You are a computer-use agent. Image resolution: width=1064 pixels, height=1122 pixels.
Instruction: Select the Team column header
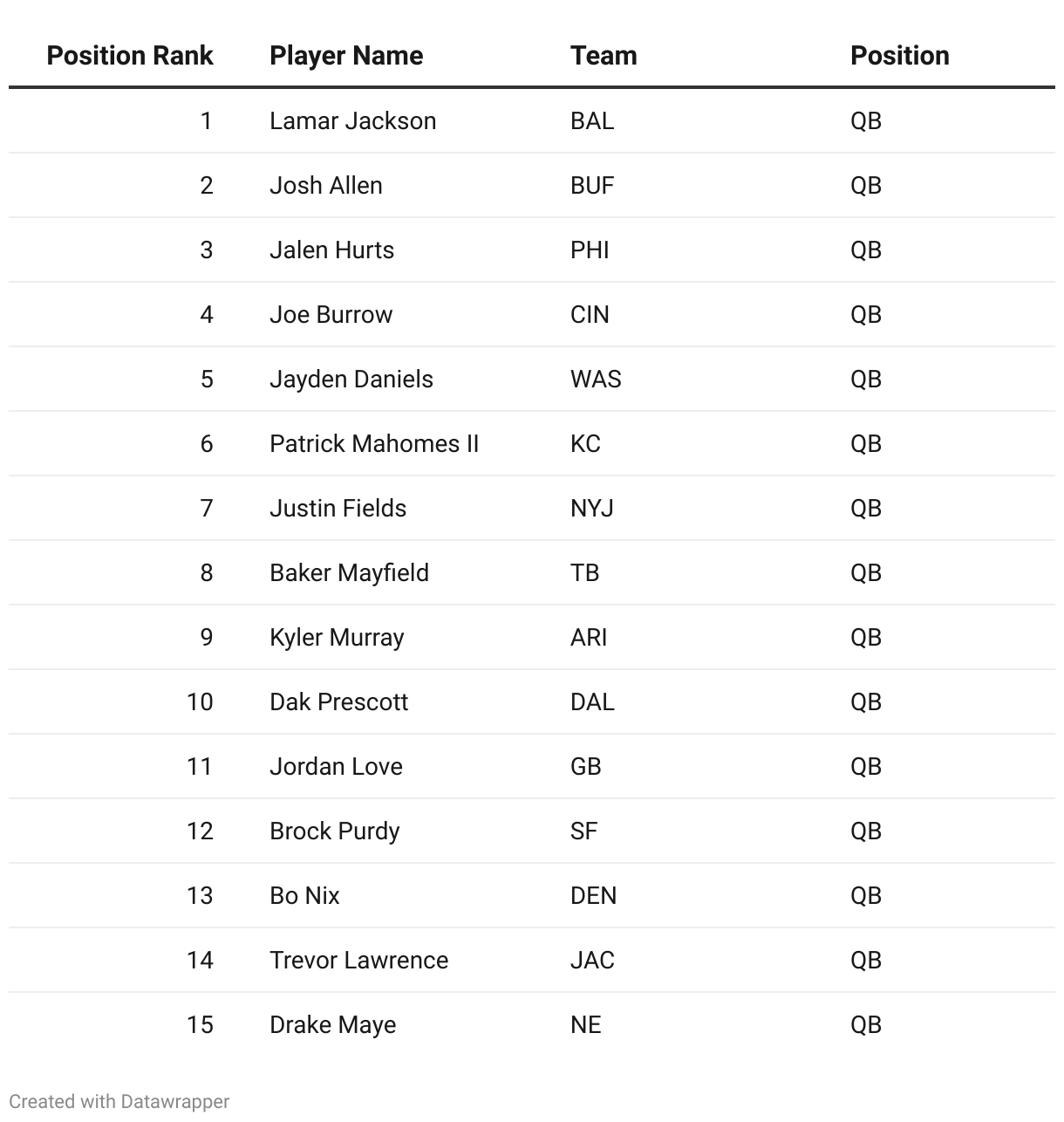604,56
